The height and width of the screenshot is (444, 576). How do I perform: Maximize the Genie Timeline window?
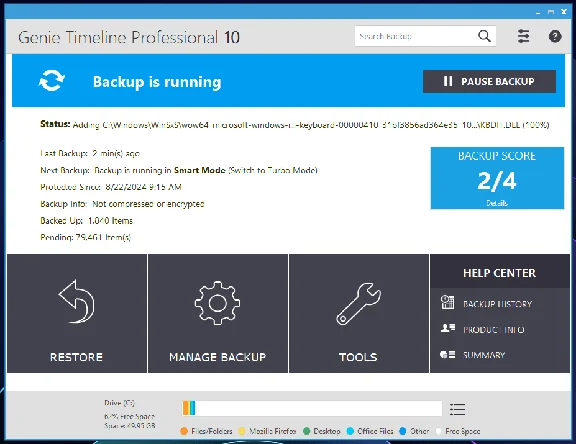(x=551, y=12)
